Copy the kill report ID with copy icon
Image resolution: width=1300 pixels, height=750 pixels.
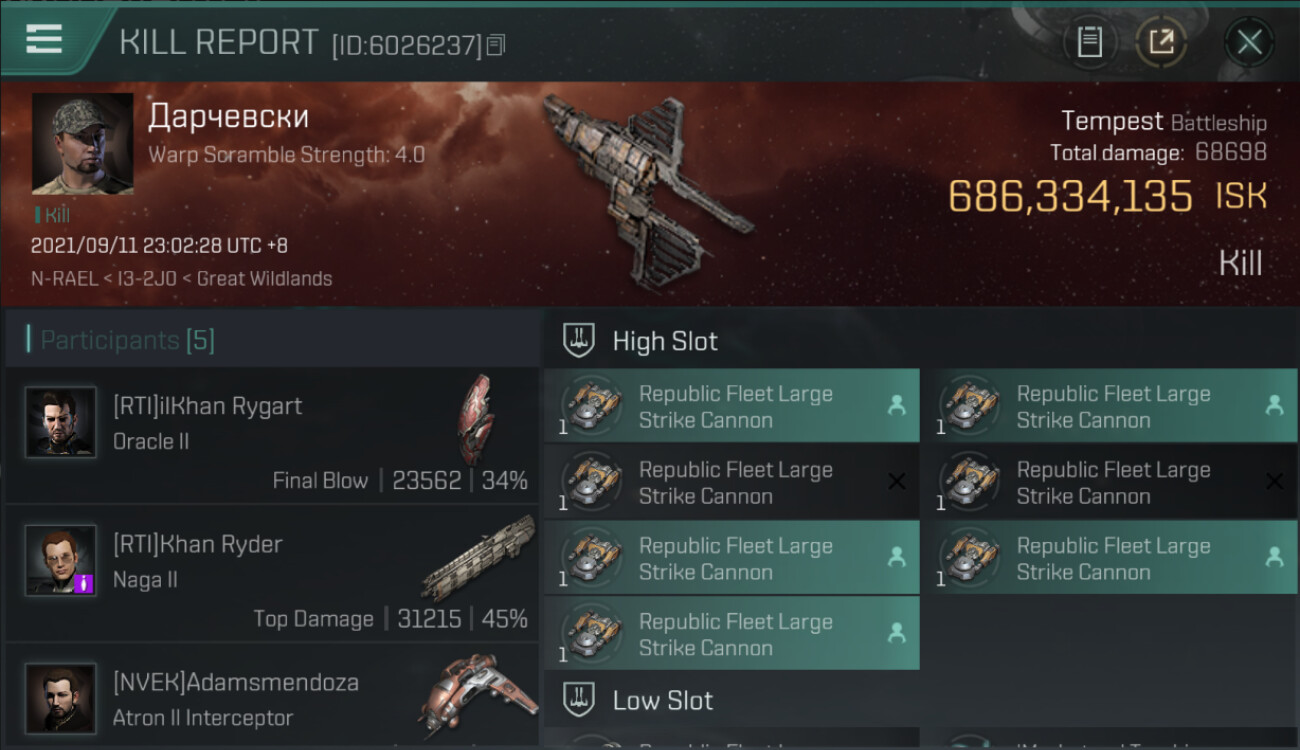497,44
